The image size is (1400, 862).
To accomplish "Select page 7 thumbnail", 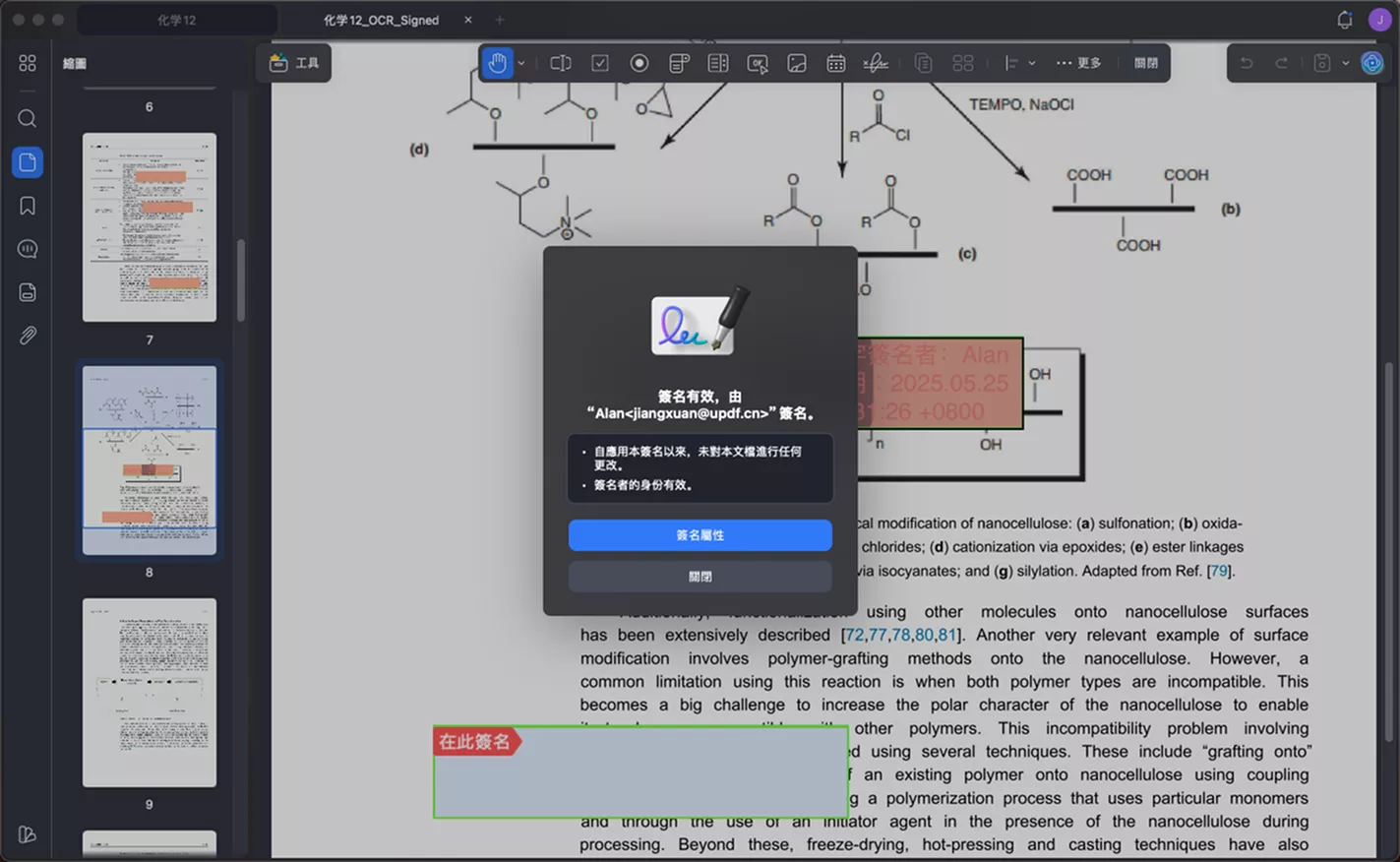I will 150,227.
